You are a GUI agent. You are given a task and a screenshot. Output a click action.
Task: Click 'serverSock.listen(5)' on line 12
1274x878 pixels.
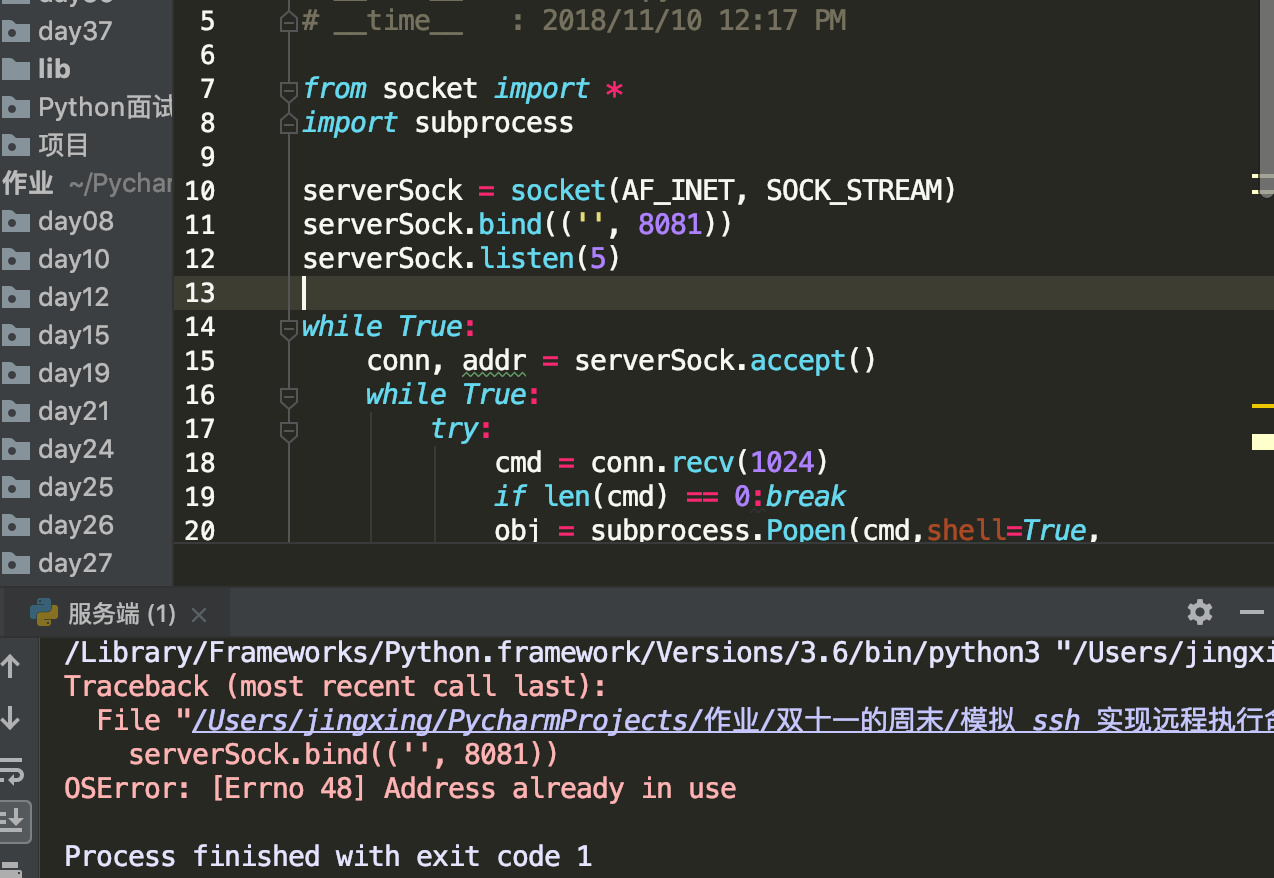pos(462,259)
